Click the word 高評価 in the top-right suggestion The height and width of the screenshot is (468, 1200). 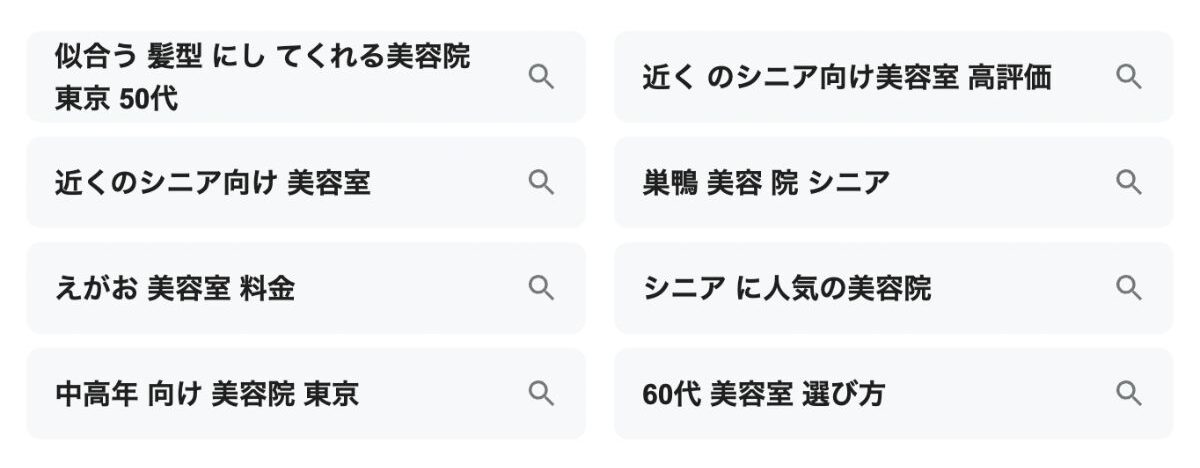click(1010, 78)
